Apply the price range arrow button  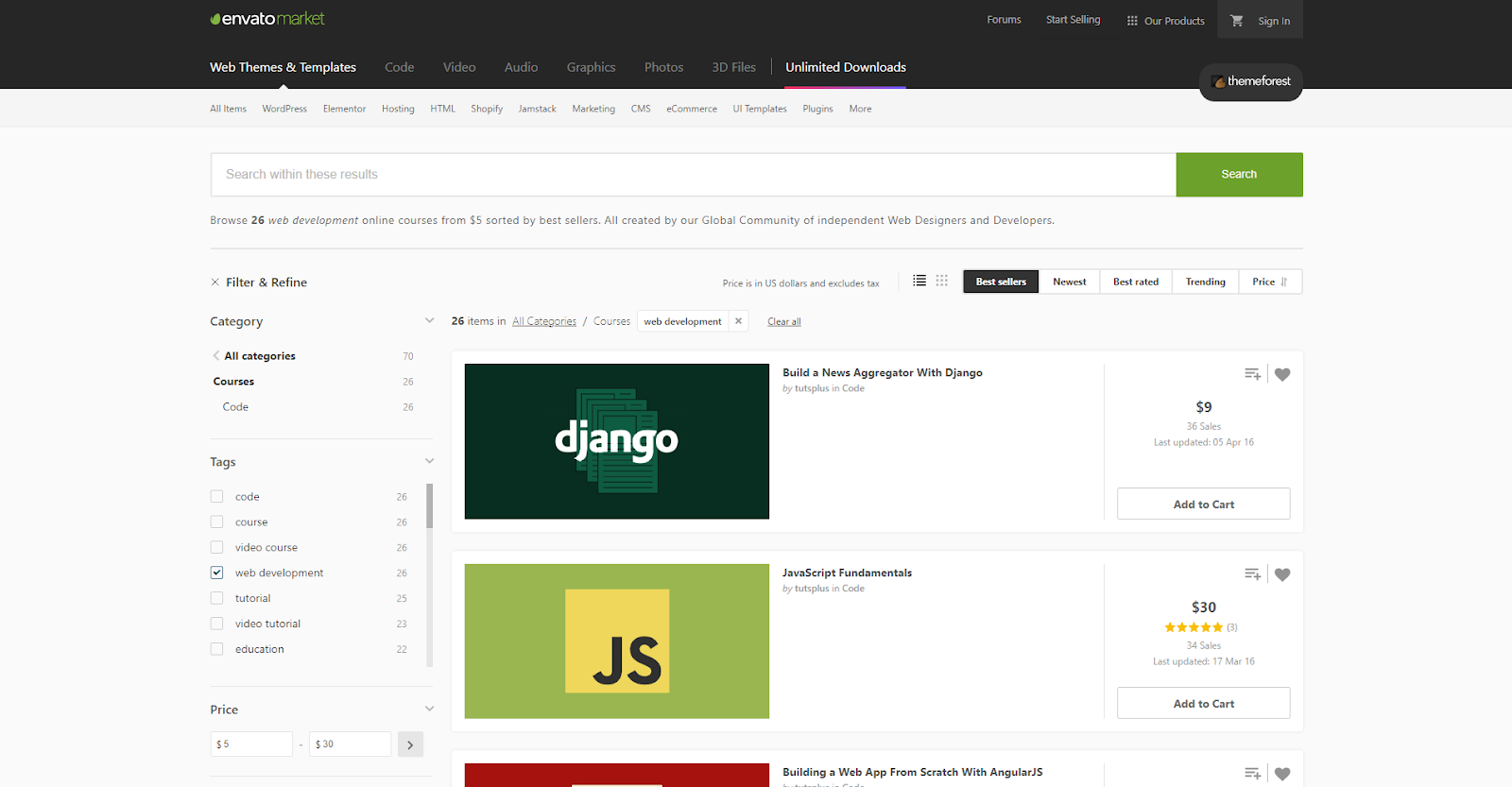[410, 744]
